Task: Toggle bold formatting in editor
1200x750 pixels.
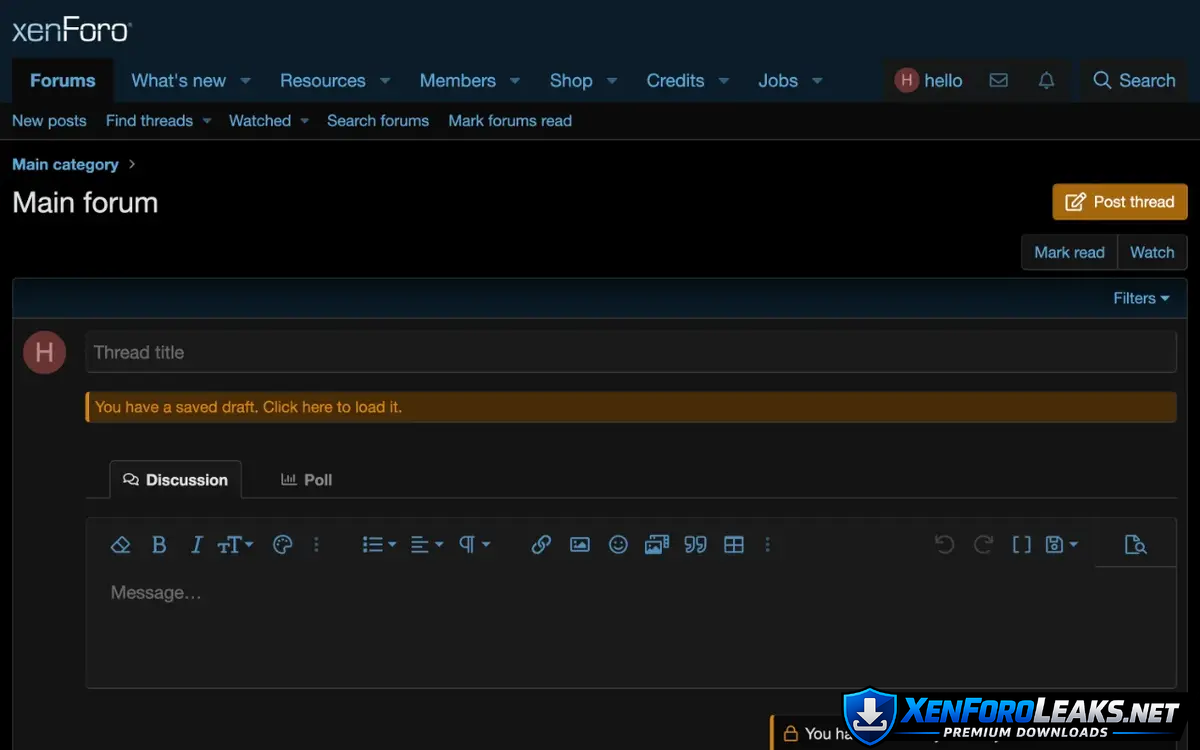Action: (x=159, y=545)
